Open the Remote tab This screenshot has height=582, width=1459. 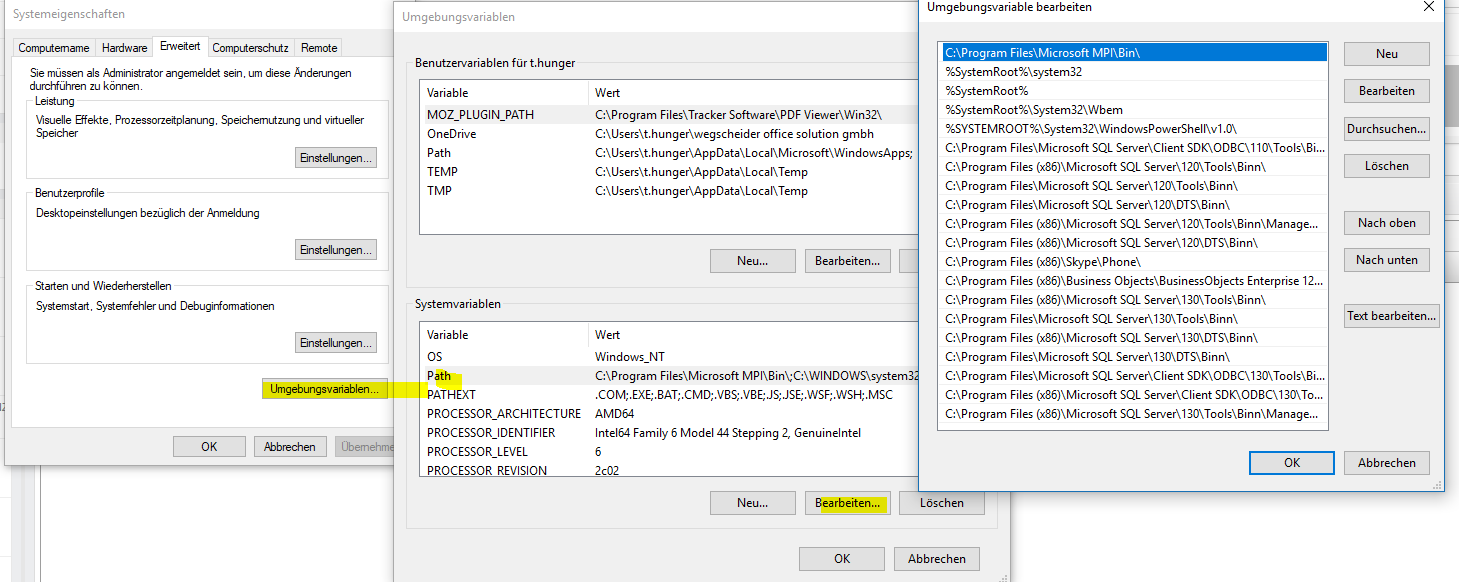[319, 48]
